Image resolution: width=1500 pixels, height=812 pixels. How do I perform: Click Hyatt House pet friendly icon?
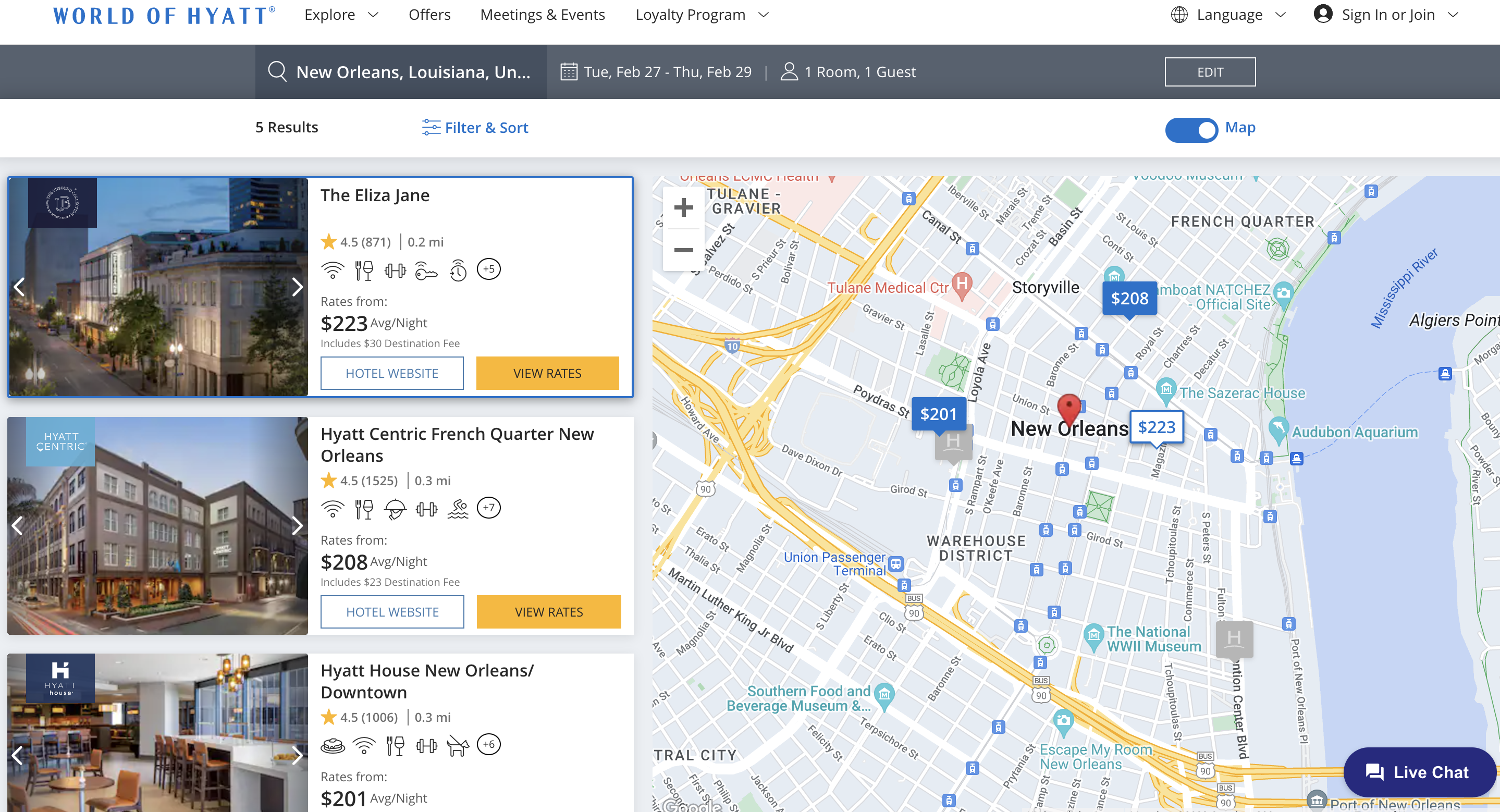pos(458,745)
